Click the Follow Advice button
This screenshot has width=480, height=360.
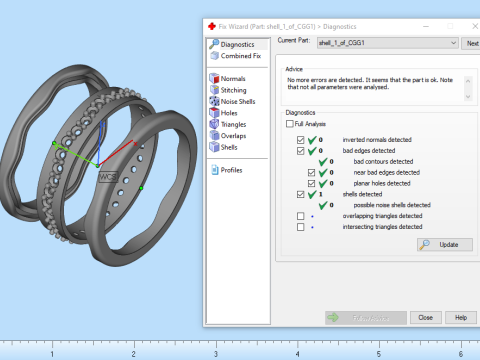[x=366, y=318]
